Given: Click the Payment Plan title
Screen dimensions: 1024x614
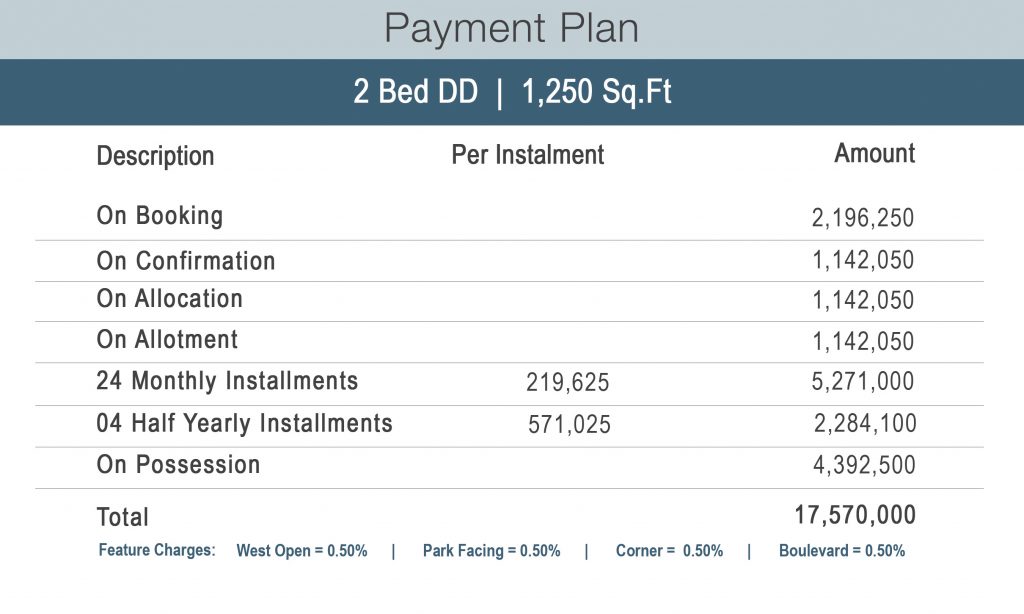Looking at the screenshot, I should (511, 28).
